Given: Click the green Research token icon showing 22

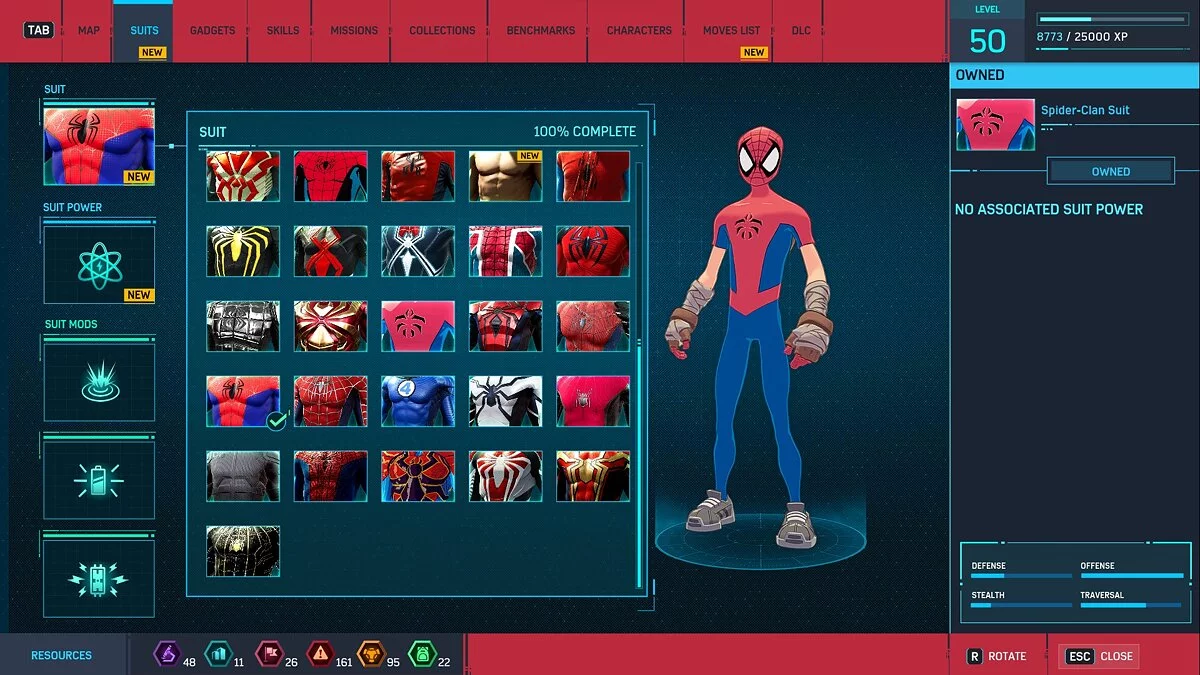Looking at the screenshot, I should click(422, 655).
